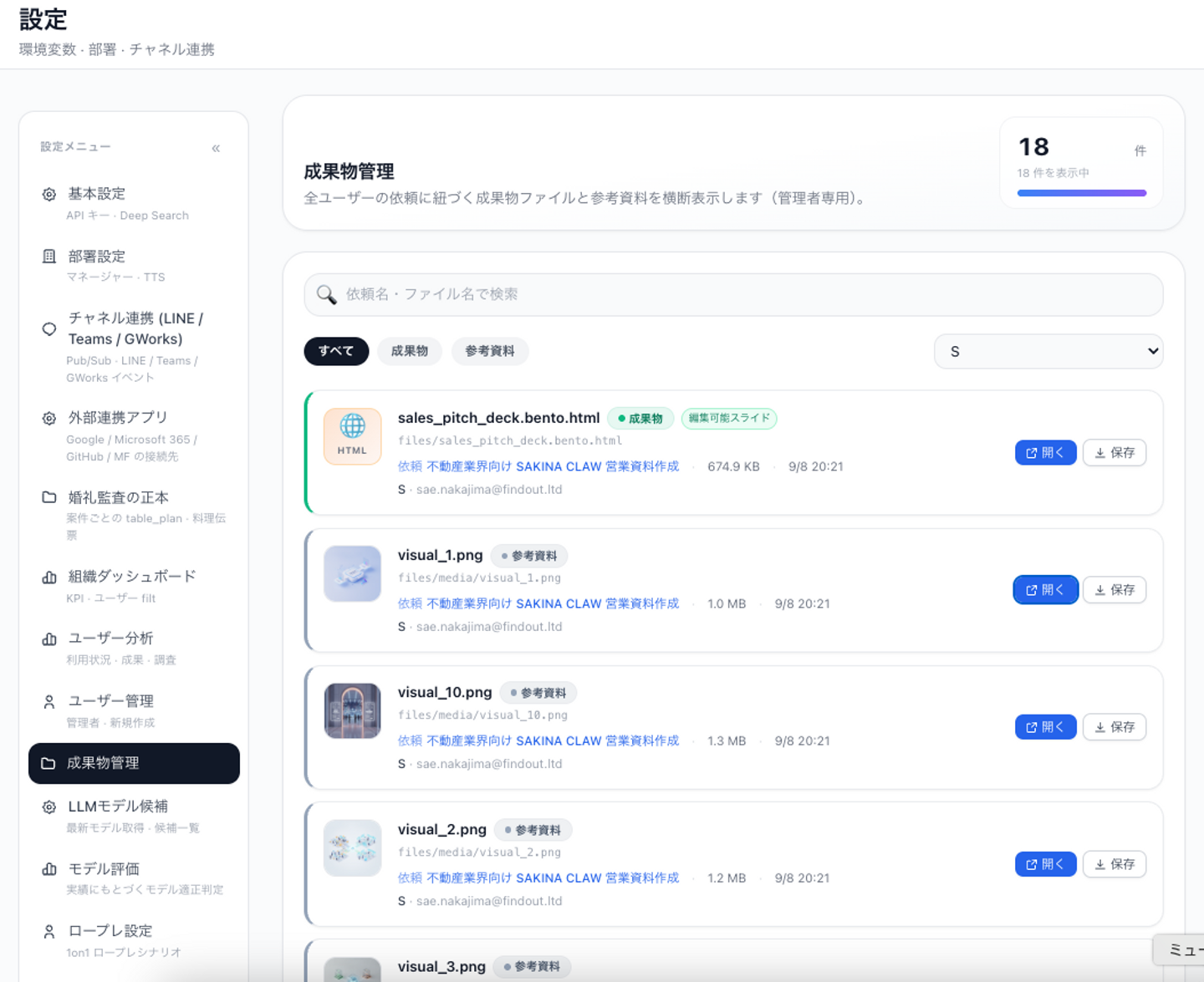Click the 参考資料 badge on visual_1.png

(x=529, y=556)
